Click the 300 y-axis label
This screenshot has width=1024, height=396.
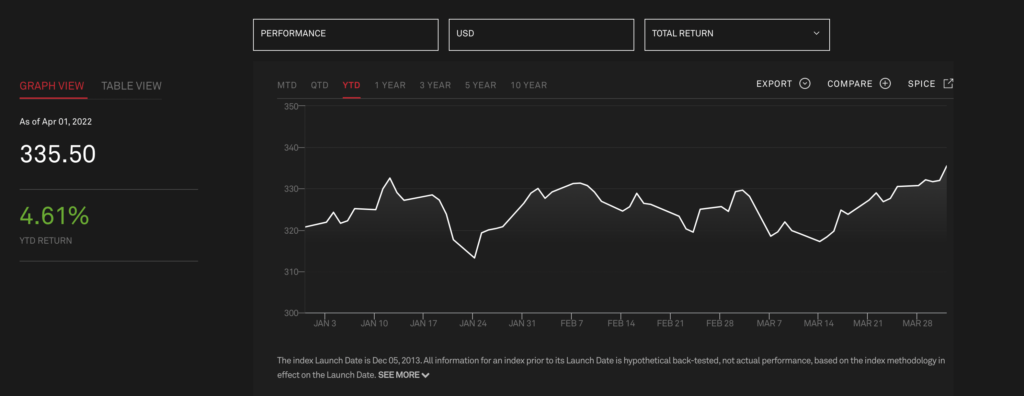pos(291,313)
